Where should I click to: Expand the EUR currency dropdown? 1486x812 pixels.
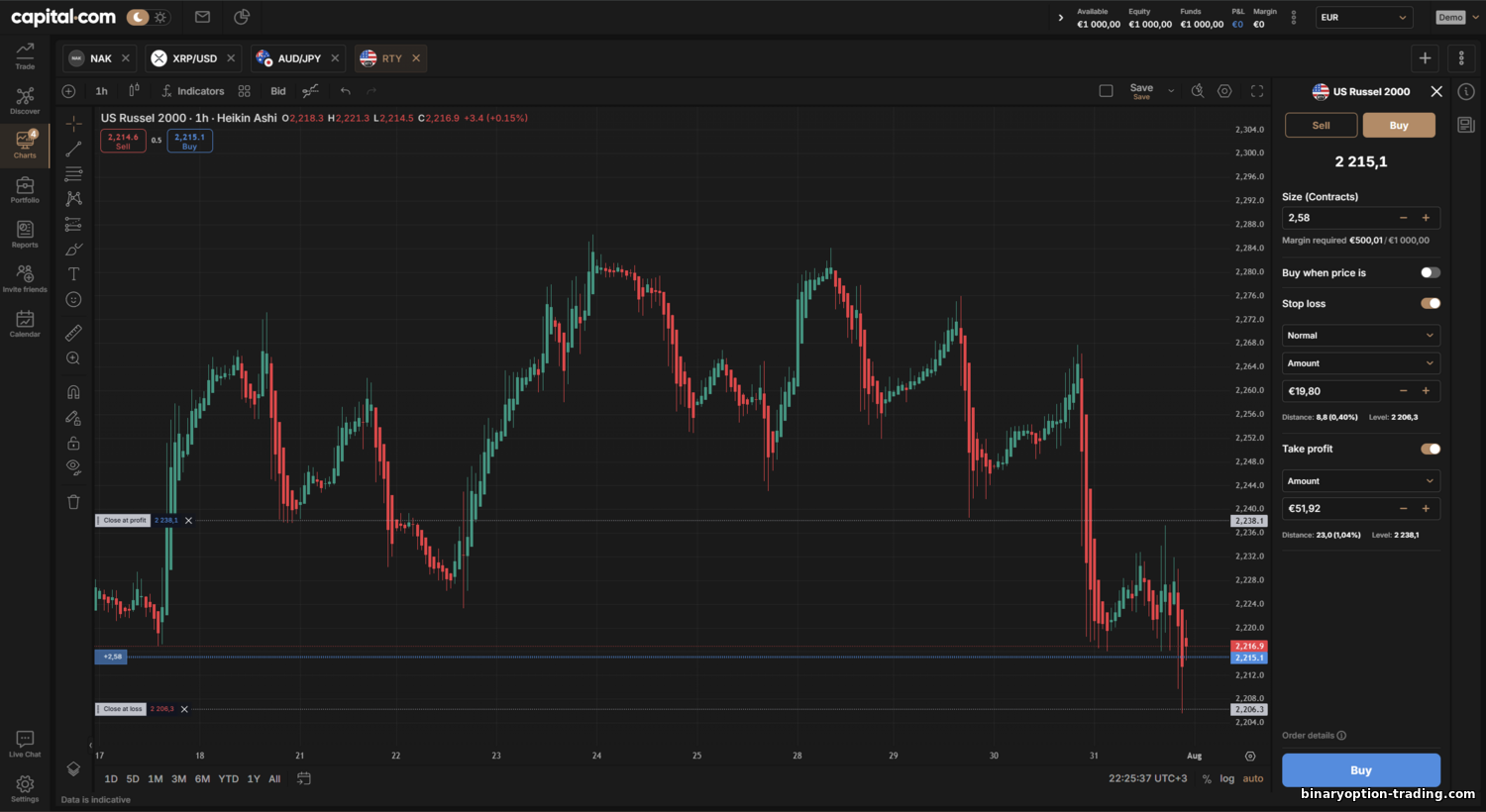pos(1363,18)
